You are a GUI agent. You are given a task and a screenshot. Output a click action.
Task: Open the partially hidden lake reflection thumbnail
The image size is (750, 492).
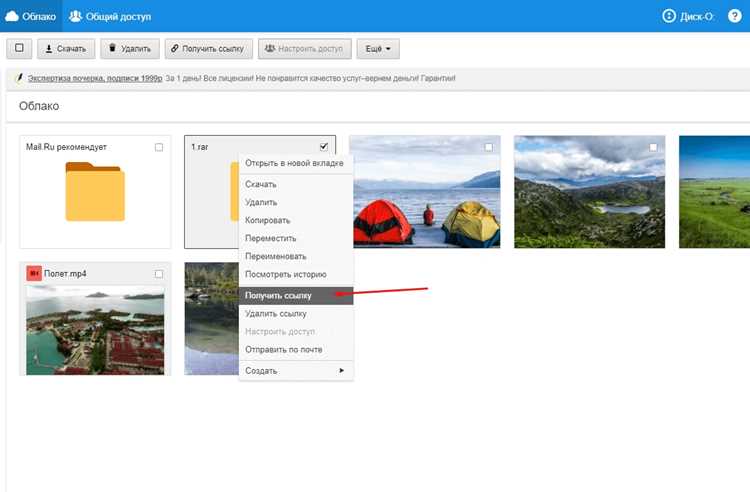point(211,318)
